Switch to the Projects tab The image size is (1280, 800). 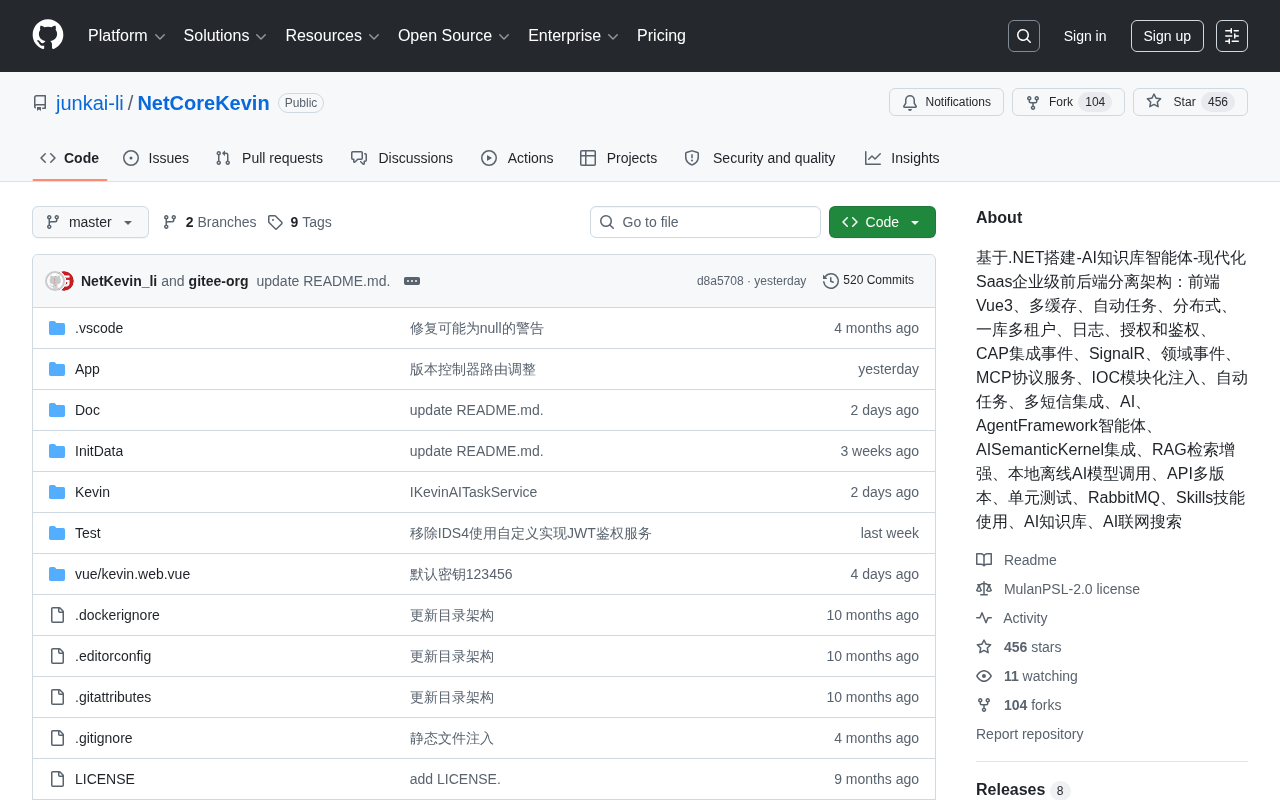pyautogui.click(x=619, y=158)
